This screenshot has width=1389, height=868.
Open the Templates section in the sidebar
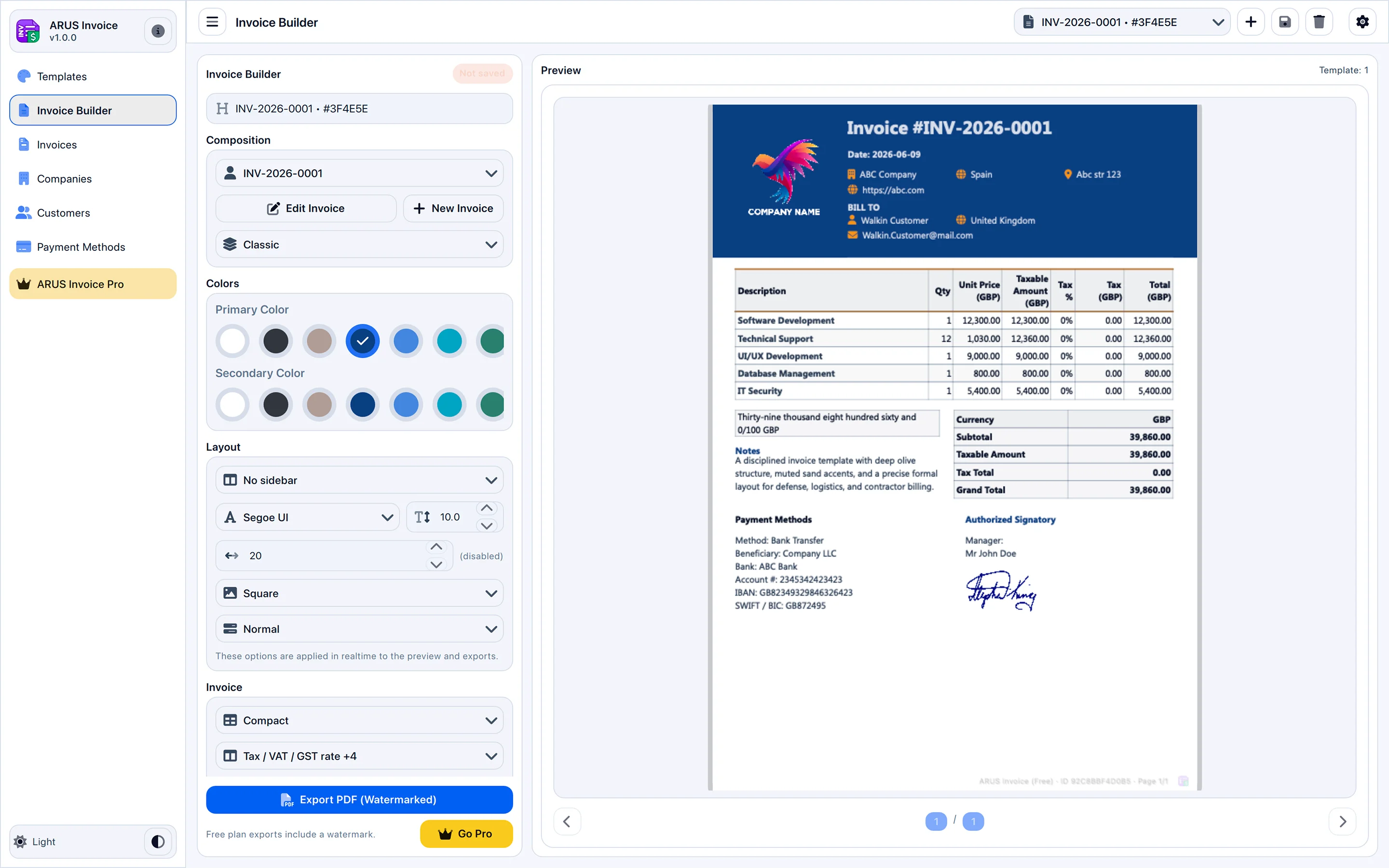click(61, 76)
